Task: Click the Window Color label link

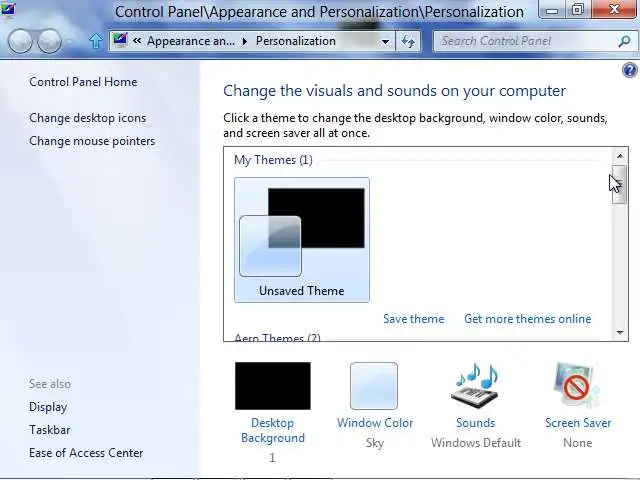Action: pos(375,423)
